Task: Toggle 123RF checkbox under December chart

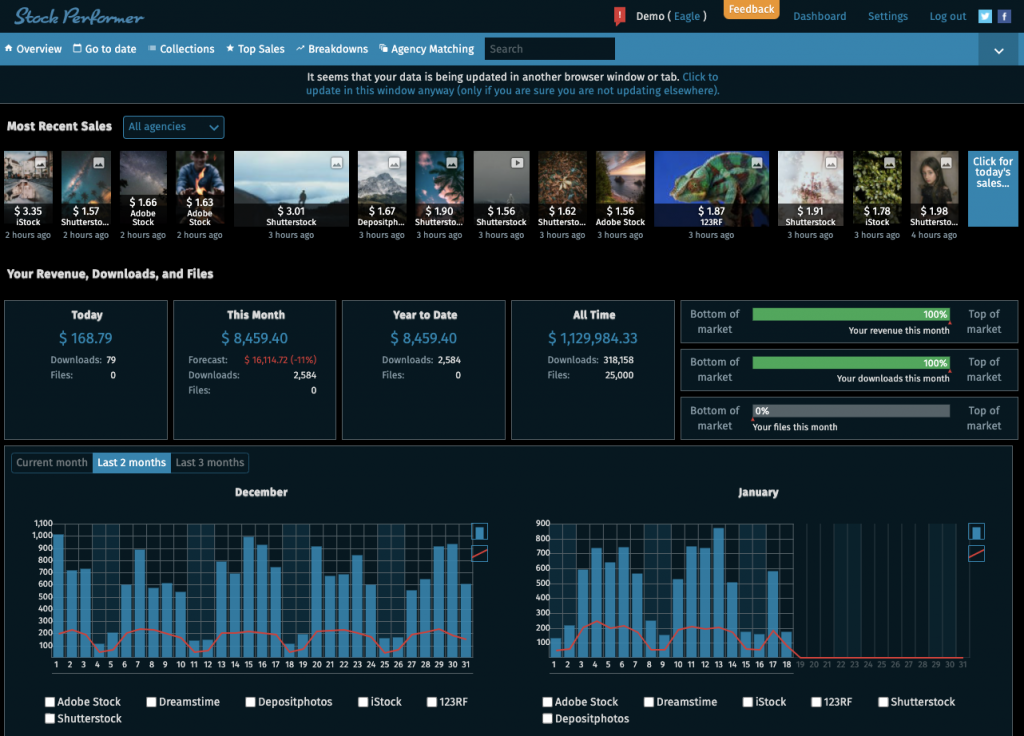Action: coord(432,702)
